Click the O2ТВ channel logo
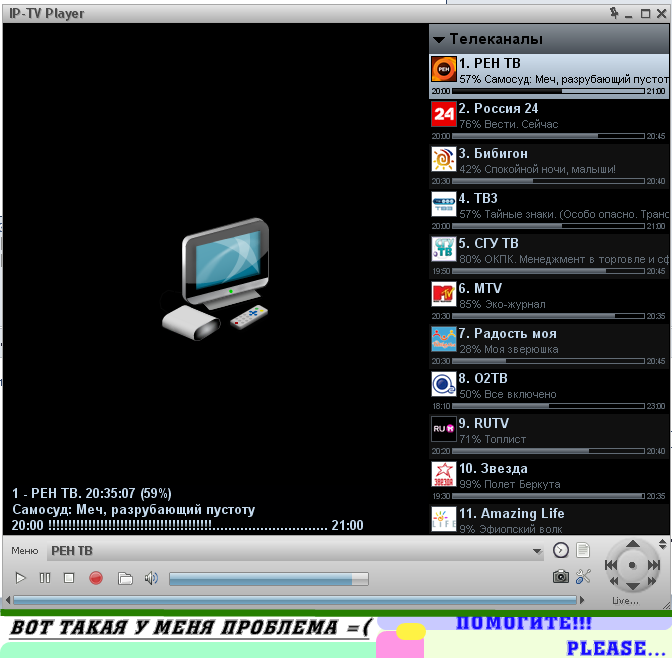672x658 pixels. pos(444,384)
